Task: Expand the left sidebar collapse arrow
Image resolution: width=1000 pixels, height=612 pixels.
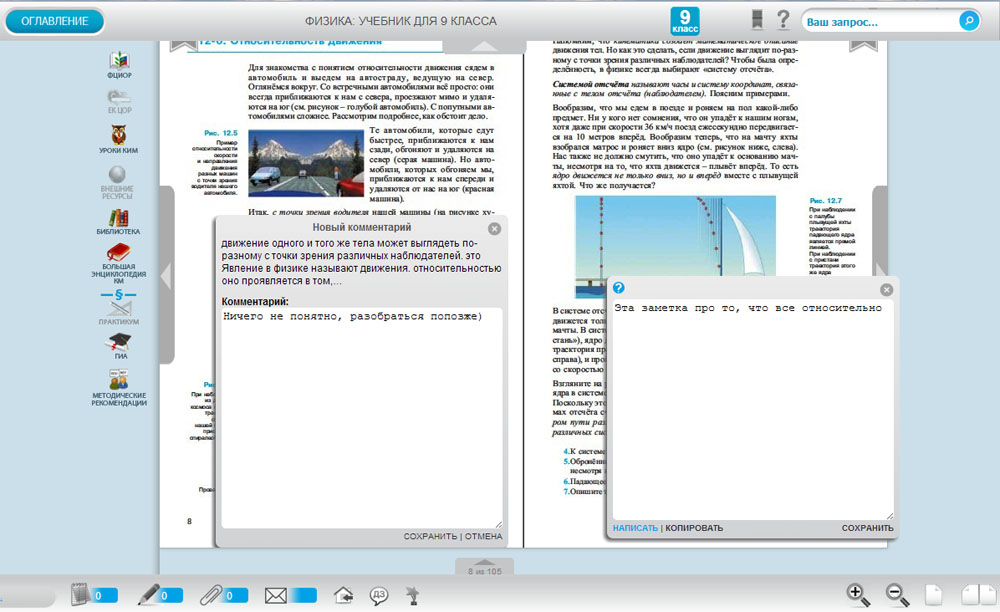Action: pos(167,274)
